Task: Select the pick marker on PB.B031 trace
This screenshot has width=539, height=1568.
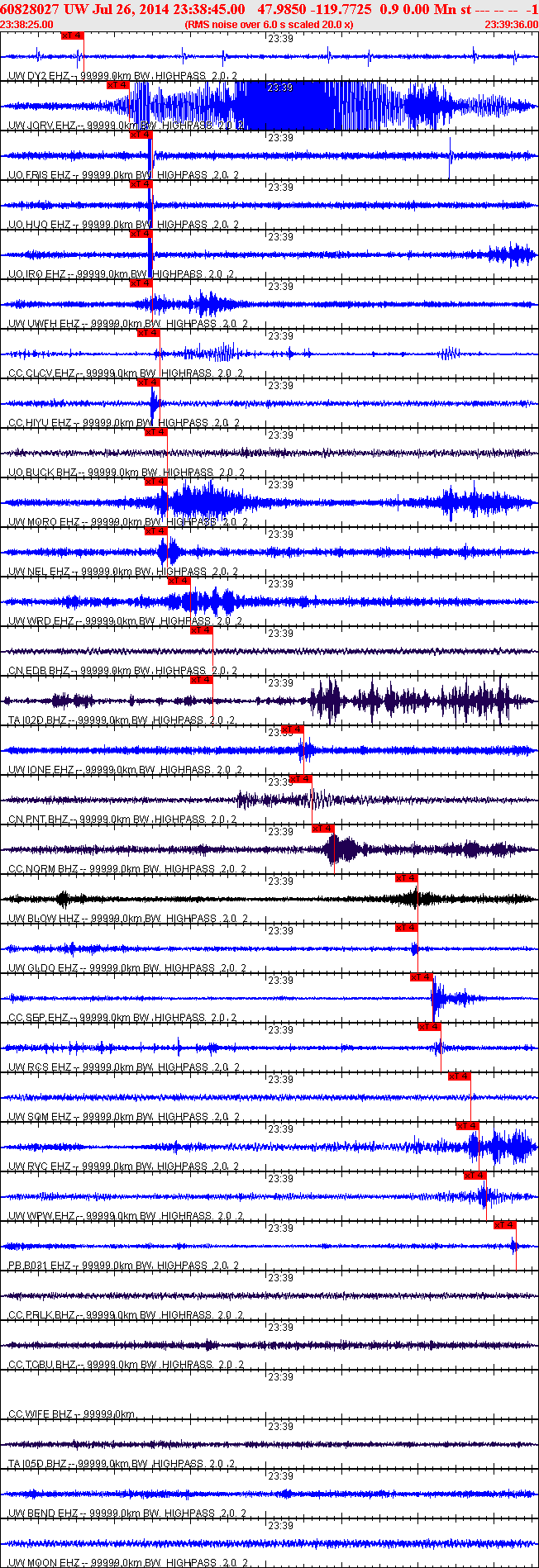Action: pyautogui.click(x=505, y=1224)
